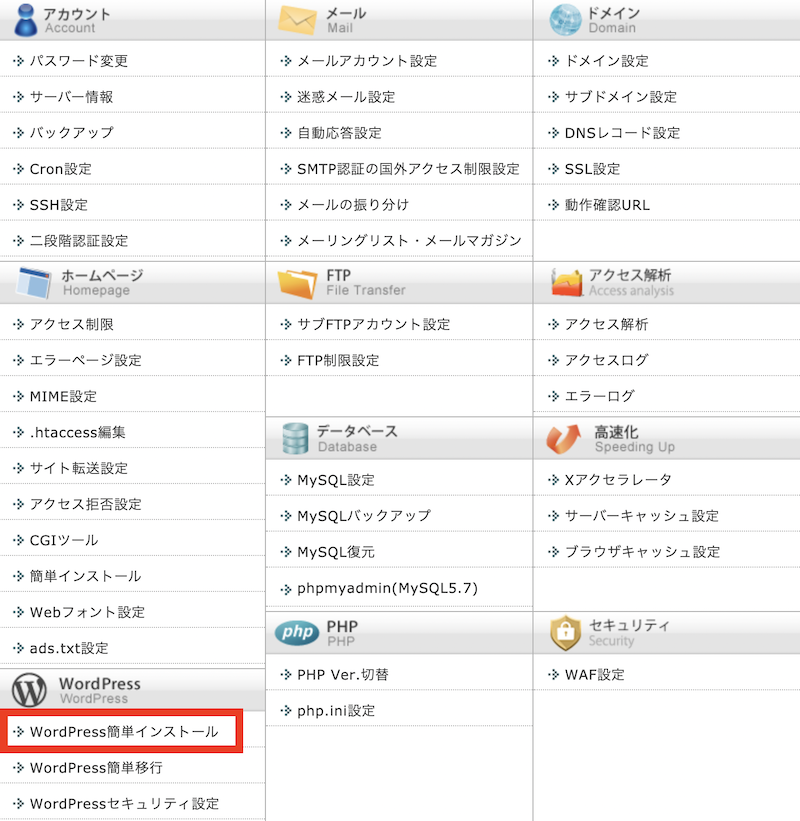Open ブラウザキャッシュ設定

coord(642,552)
